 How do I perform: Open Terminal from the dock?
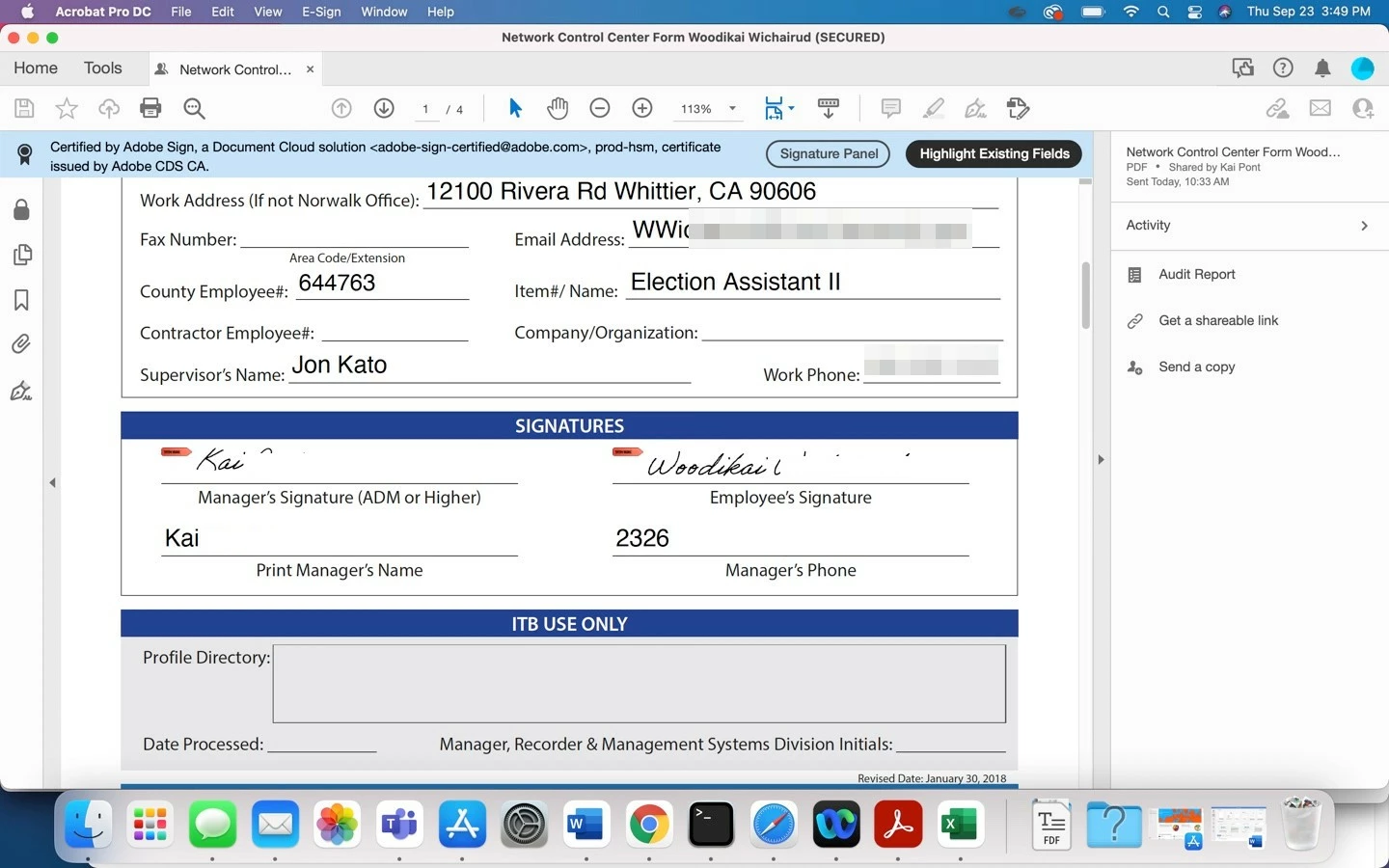711,825
